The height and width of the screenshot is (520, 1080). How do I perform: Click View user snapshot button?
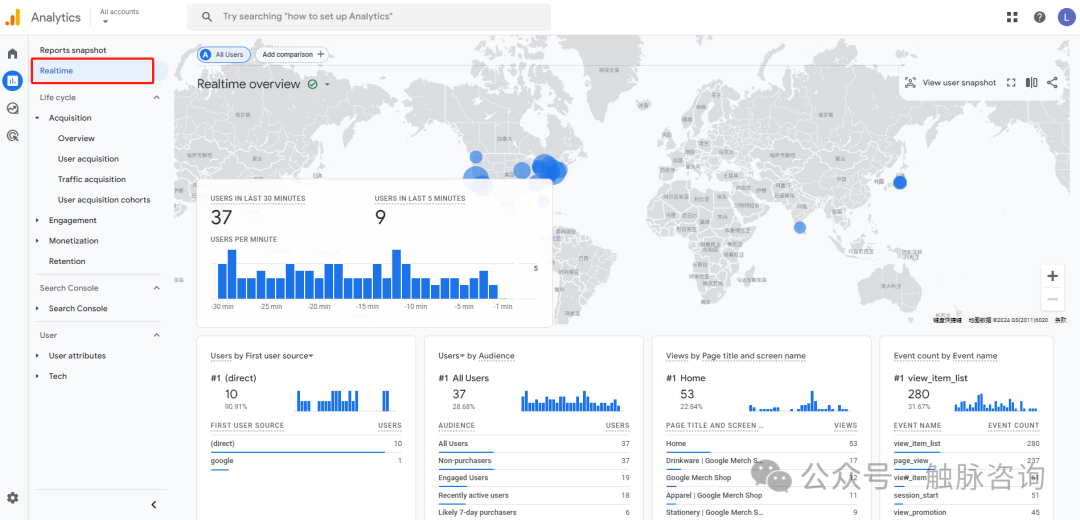(x=950, y=83)
